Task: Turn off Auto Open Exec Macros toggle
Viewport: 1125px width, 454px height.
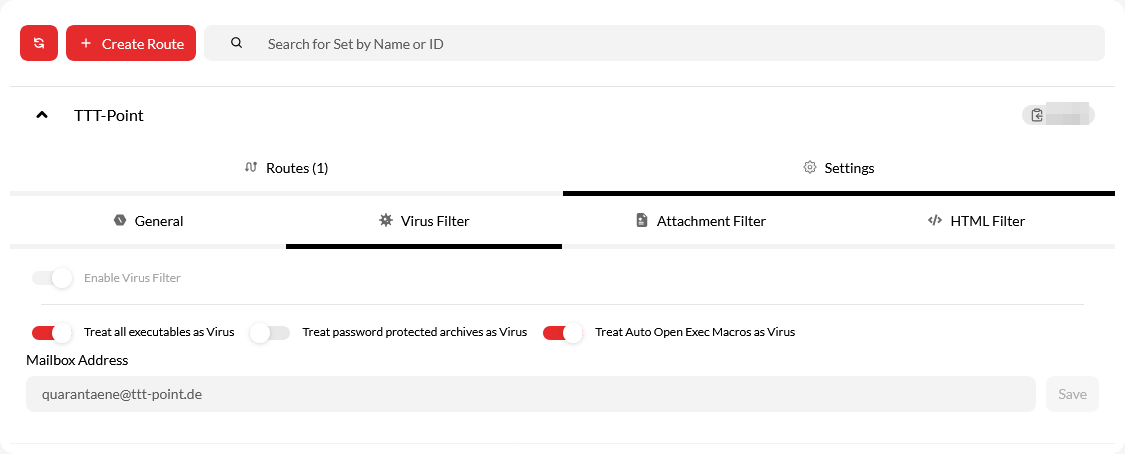Action: tap(562, 332)
